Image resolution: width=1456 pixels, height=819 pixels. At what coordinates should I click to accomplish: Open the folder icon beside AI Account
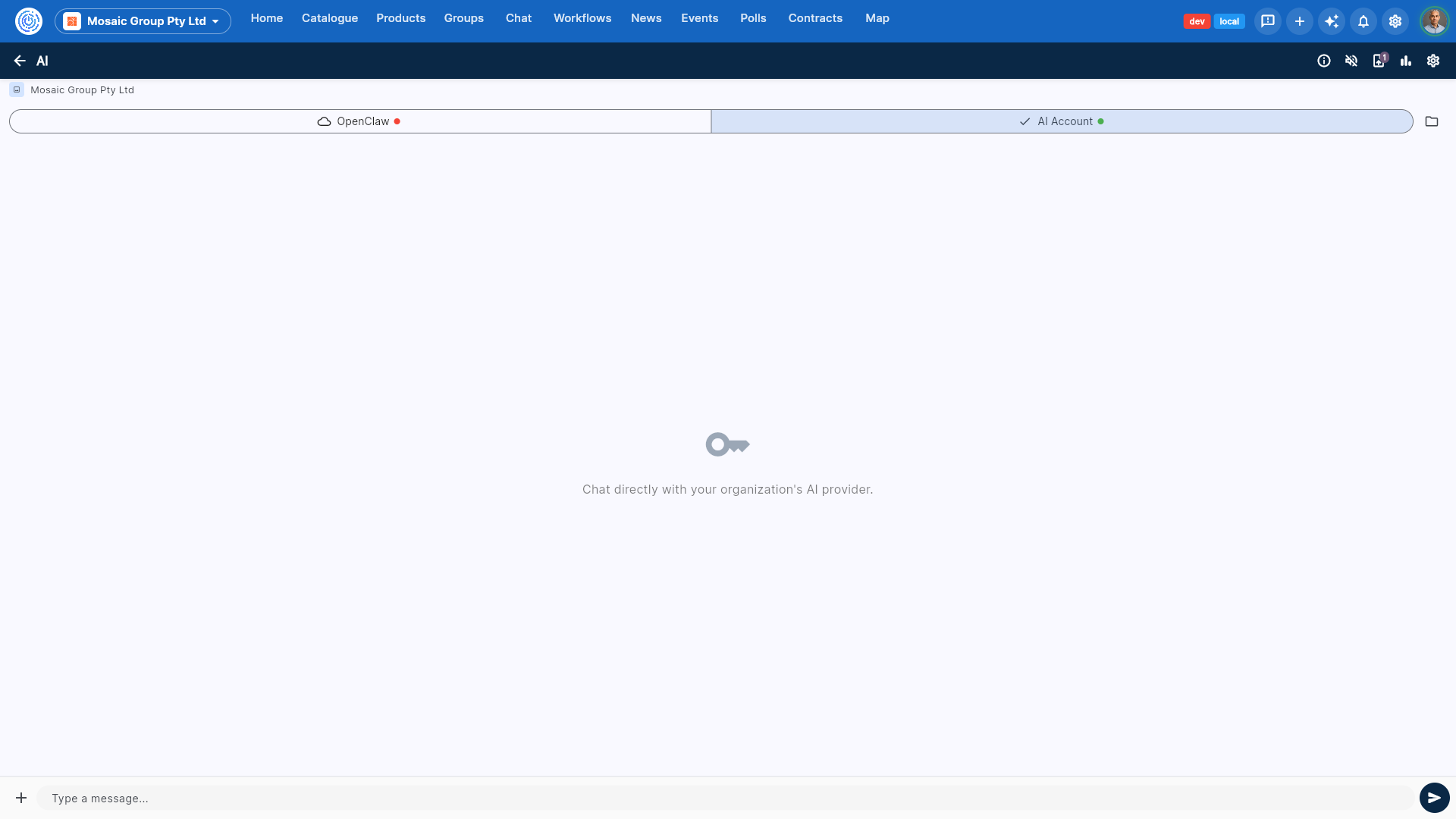coord(1432,121)
